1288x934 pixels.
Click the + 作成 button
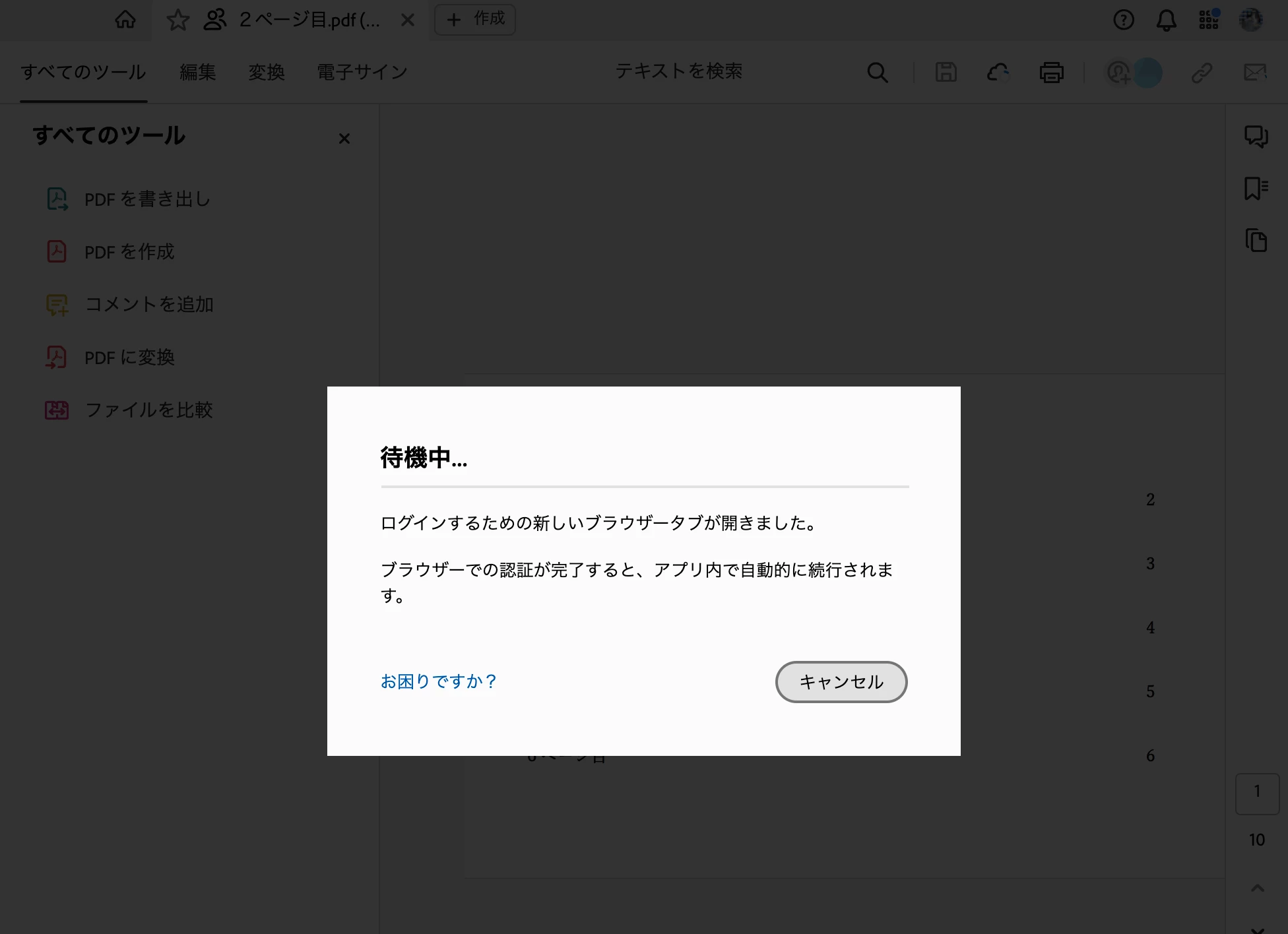[x=475, y=19]
